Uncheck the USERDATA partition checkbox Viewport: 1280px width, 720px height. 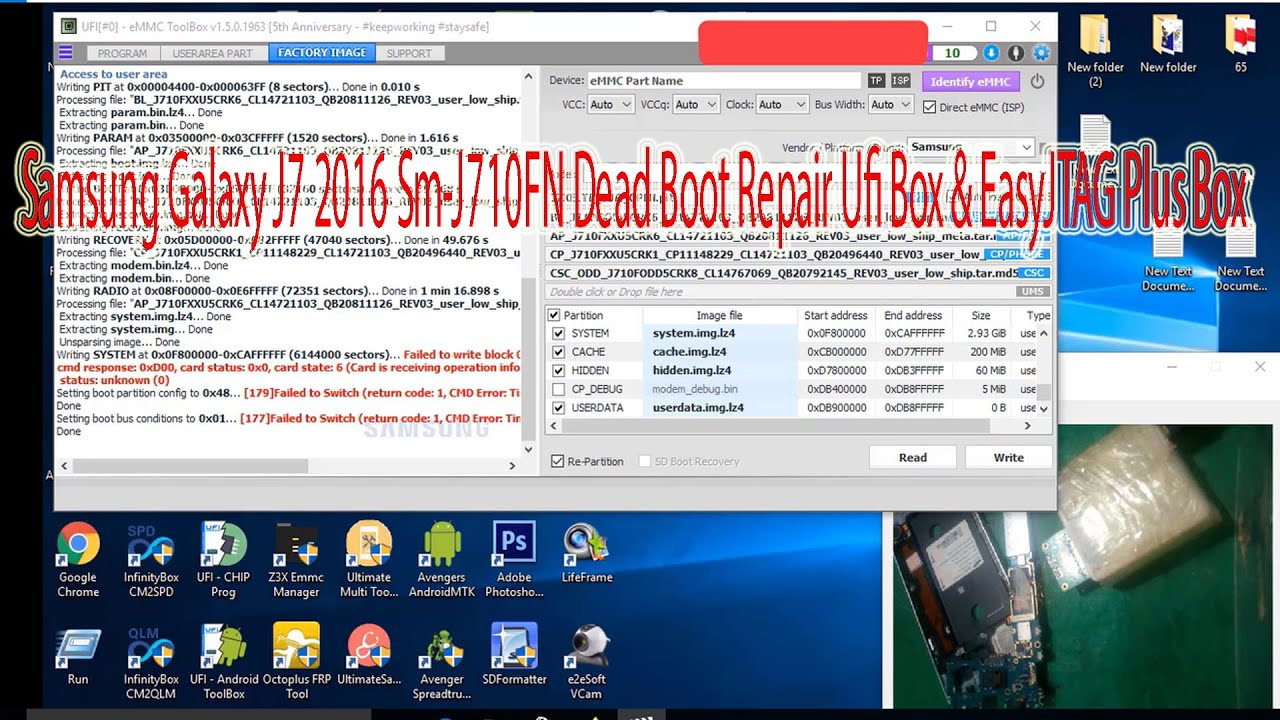tap(558, 408)
